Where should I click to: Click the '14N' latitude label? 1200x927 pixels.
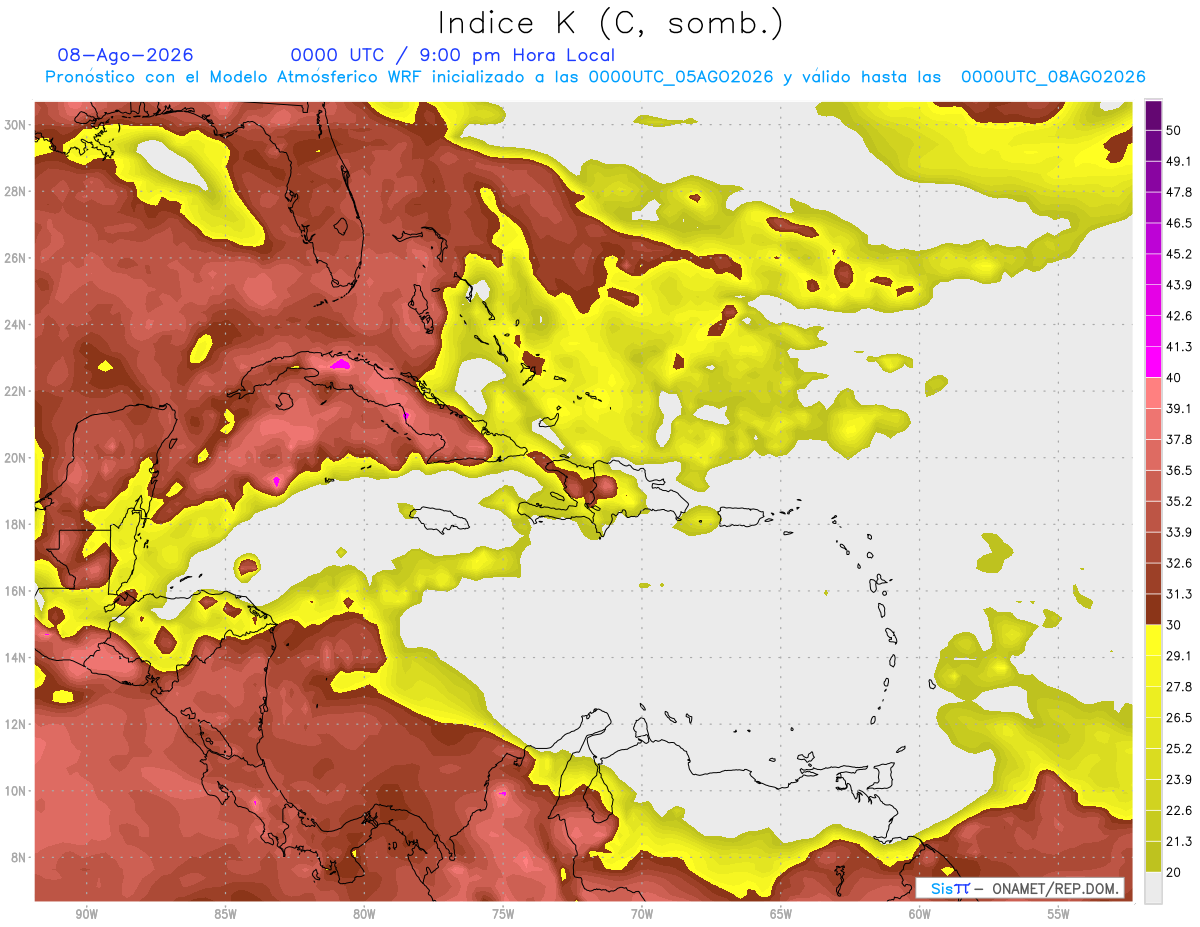coord(16,658)
